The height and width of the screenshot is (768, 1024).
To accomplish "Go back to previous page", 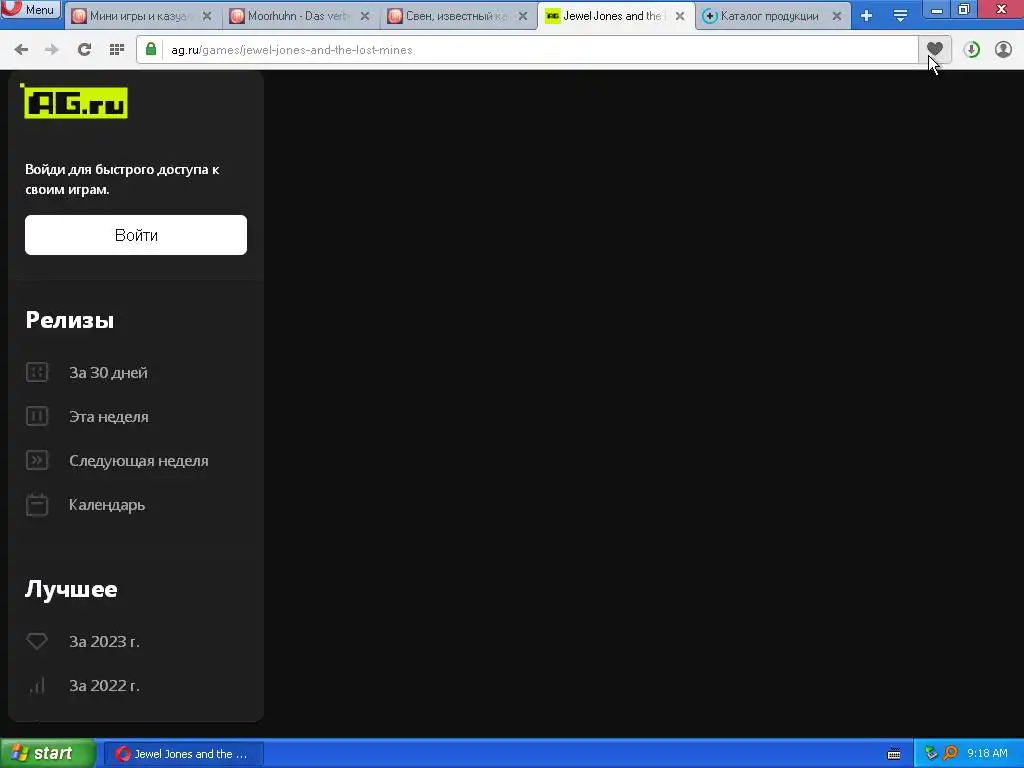I will (21, 50).
